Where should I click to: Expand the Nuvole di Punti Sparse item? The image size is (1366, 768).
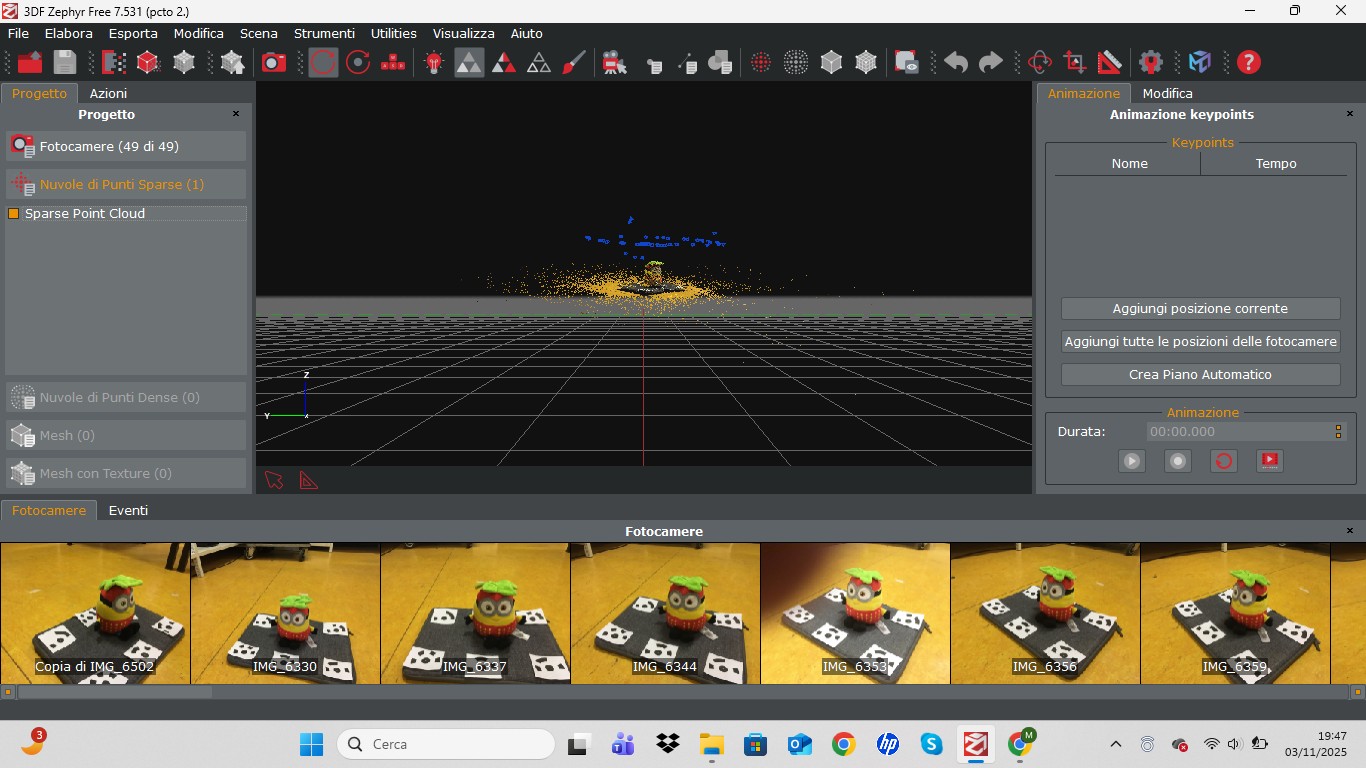click(125, 184)
